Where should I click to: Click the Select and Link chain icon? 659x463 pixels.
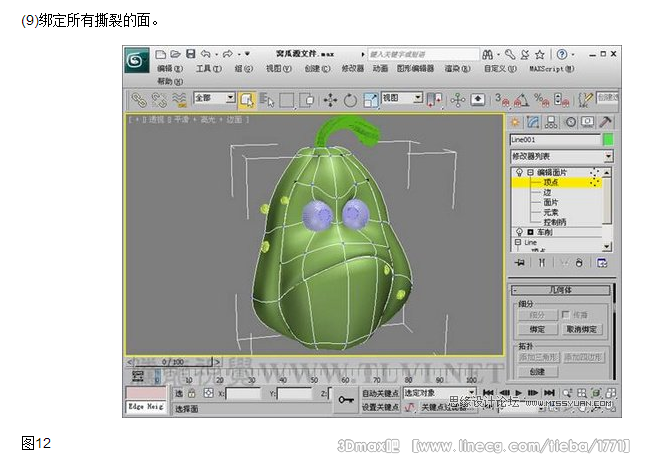point(139,100)
